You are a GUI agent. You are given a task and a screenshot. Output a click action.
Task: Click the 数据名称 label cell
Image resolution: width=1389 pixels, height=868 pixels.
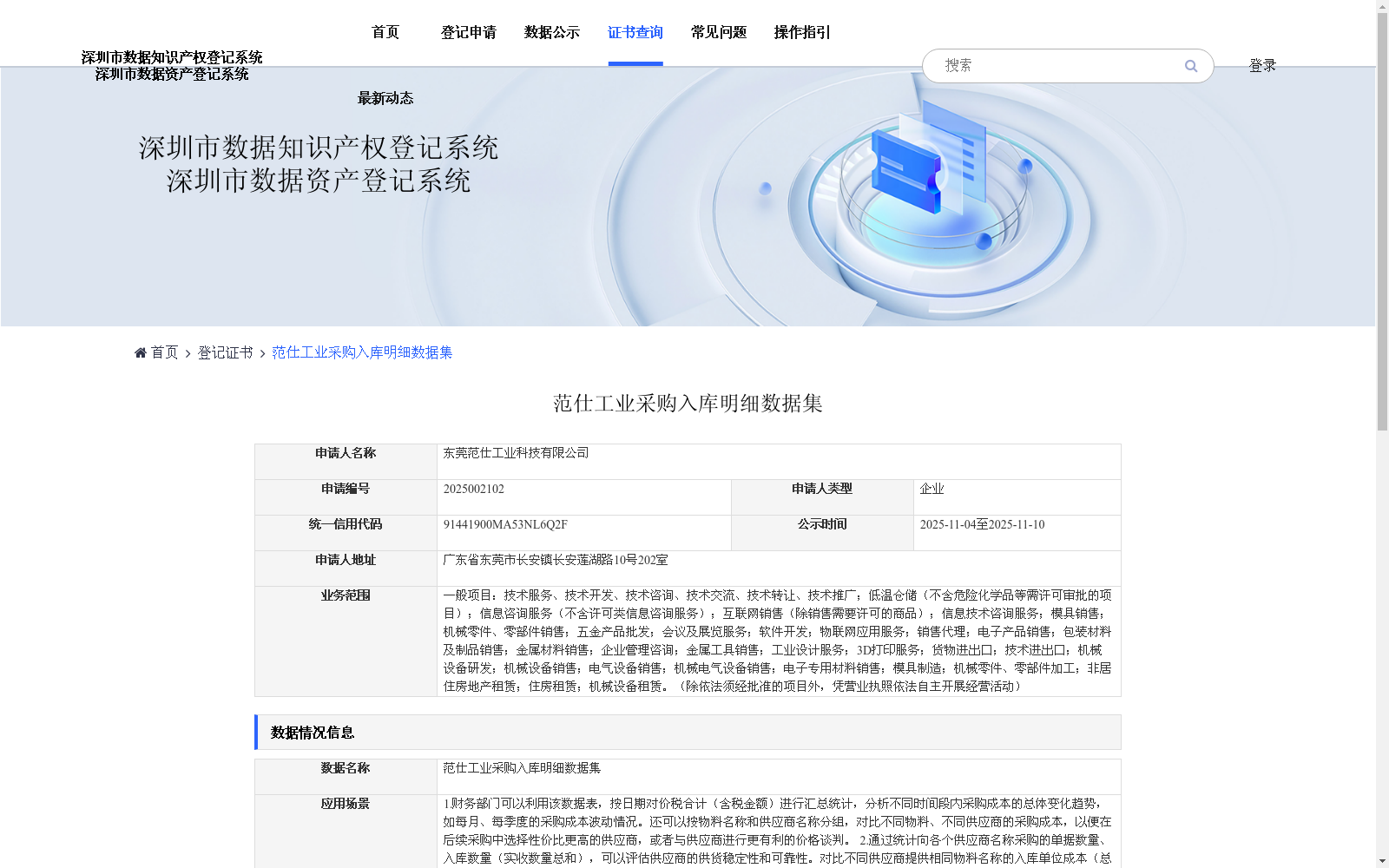pos(346,777)
